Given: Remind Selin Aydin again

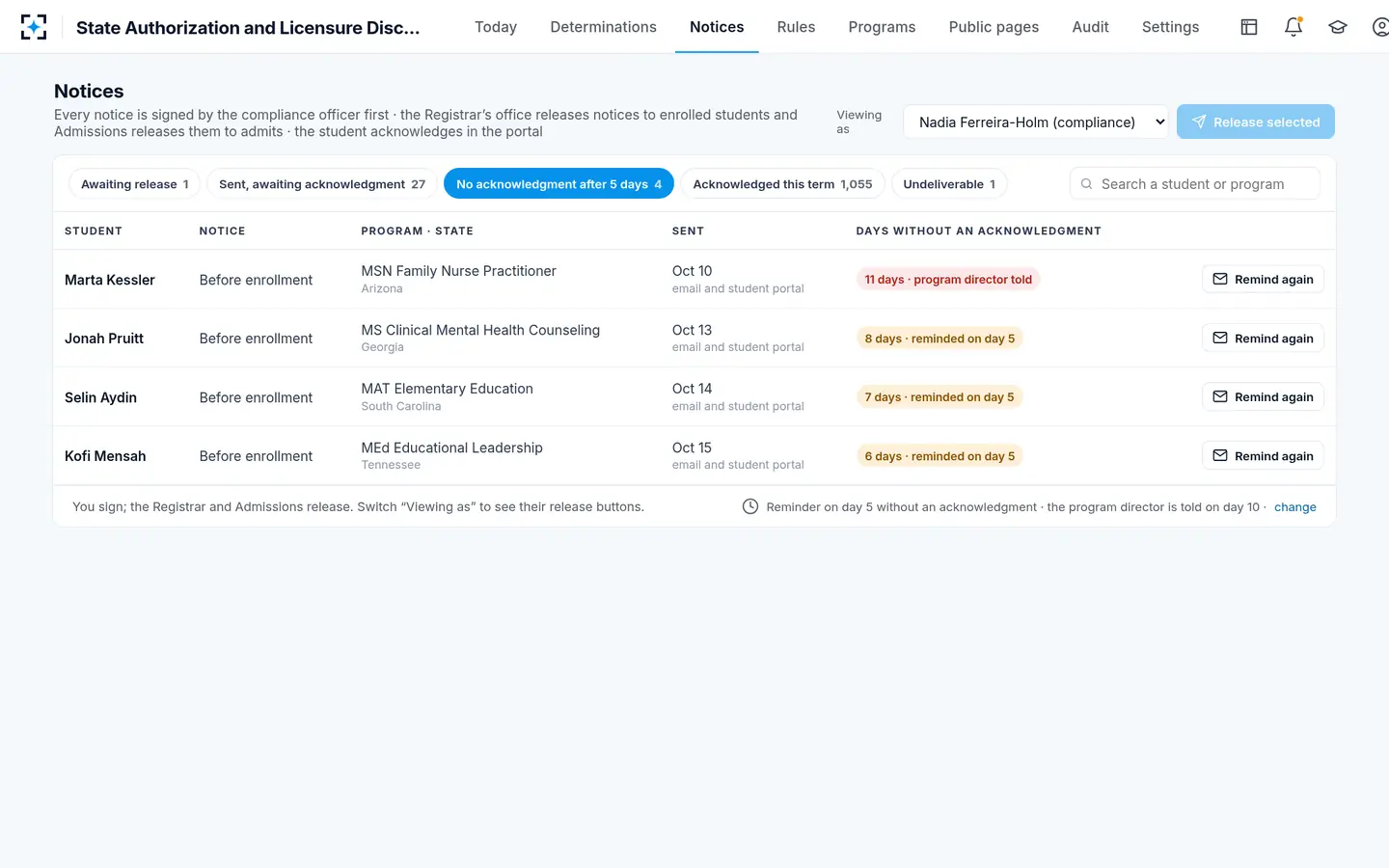Looking at the screenshot, I should 1263,397.
